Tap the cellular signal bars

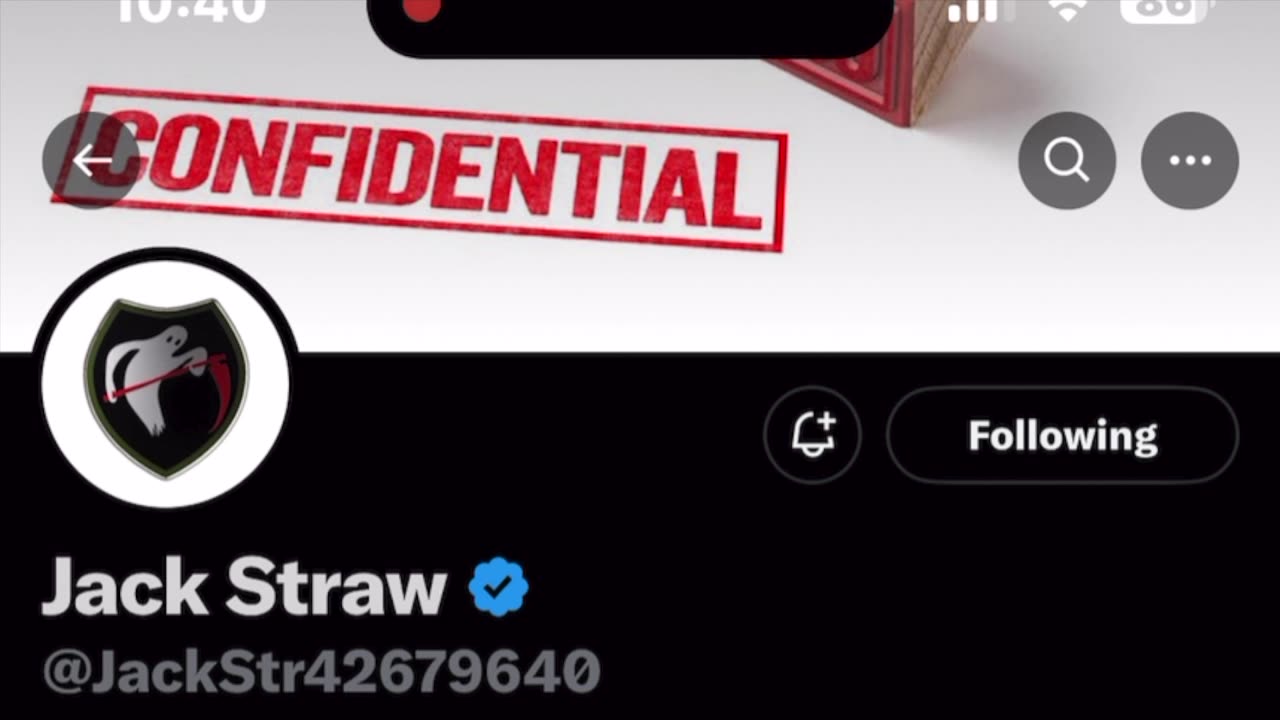[972, 10]
